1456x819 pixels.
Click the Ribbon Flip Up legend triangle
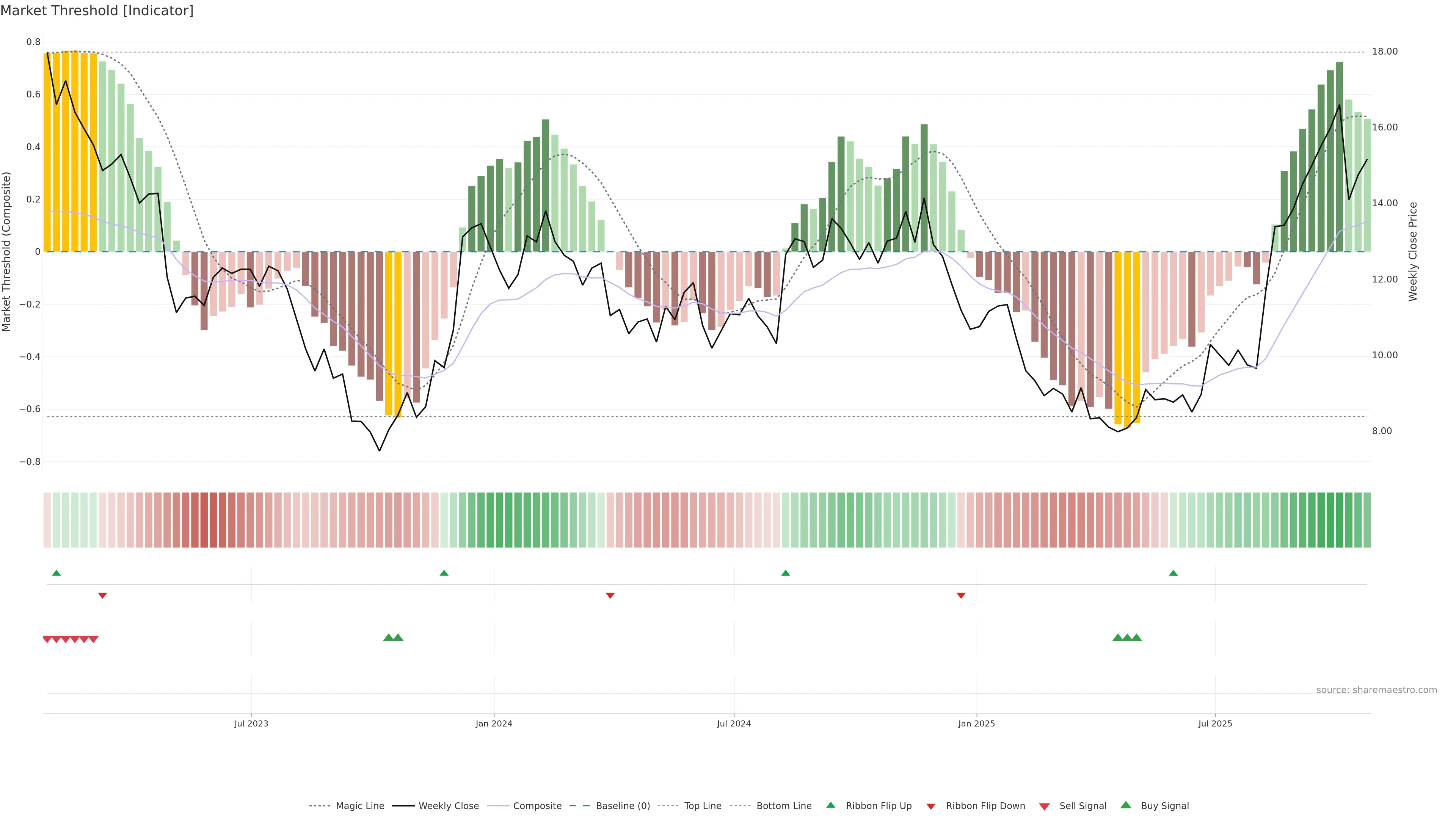(x=830, y=805)
